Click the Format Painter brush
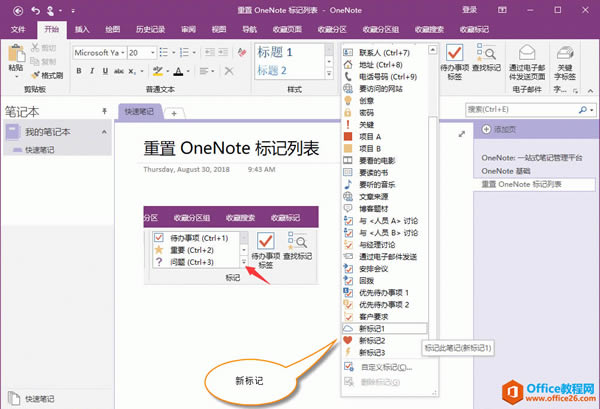This screenshot has height=409, width=600. click(36, 75)
